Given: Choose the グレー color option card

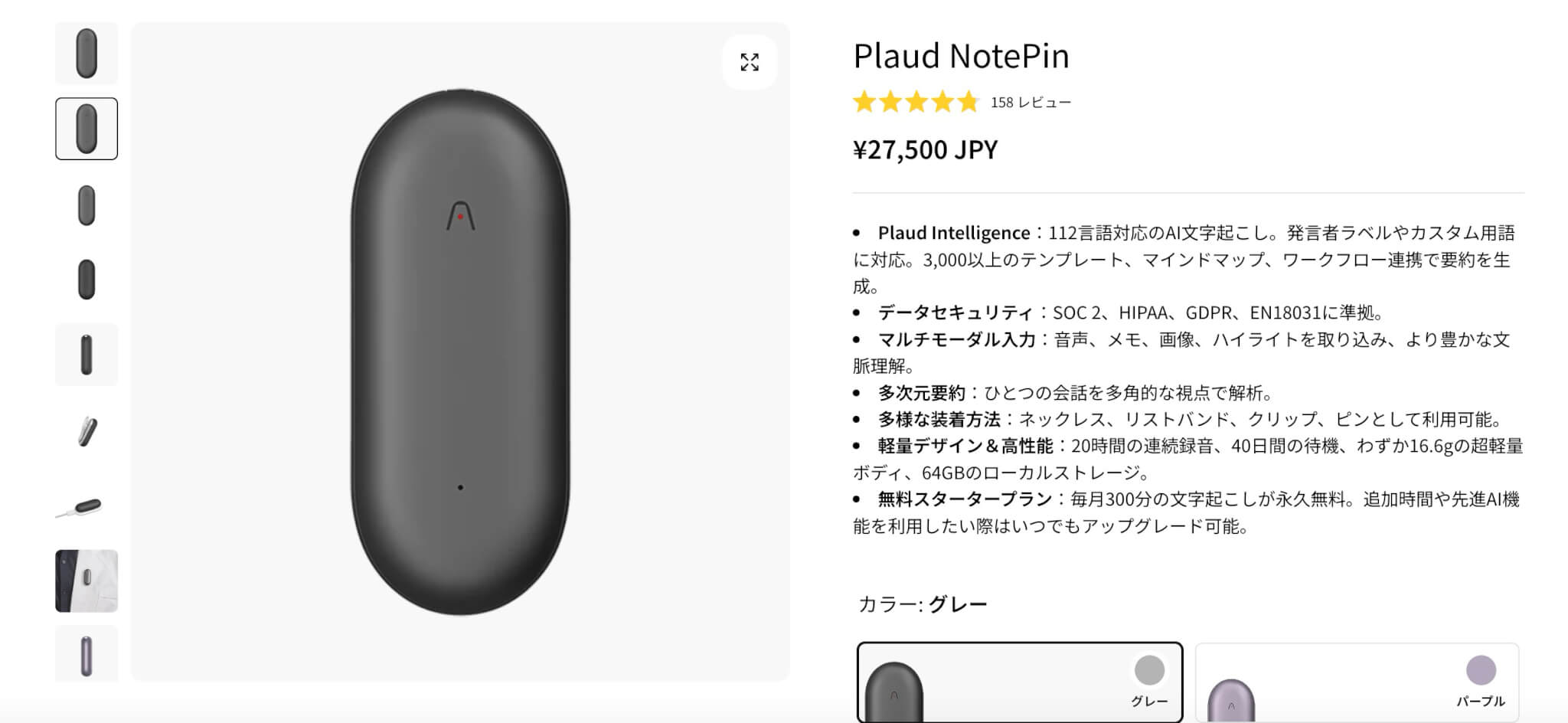Looking at the screenshot, I should pos(1019,682).
